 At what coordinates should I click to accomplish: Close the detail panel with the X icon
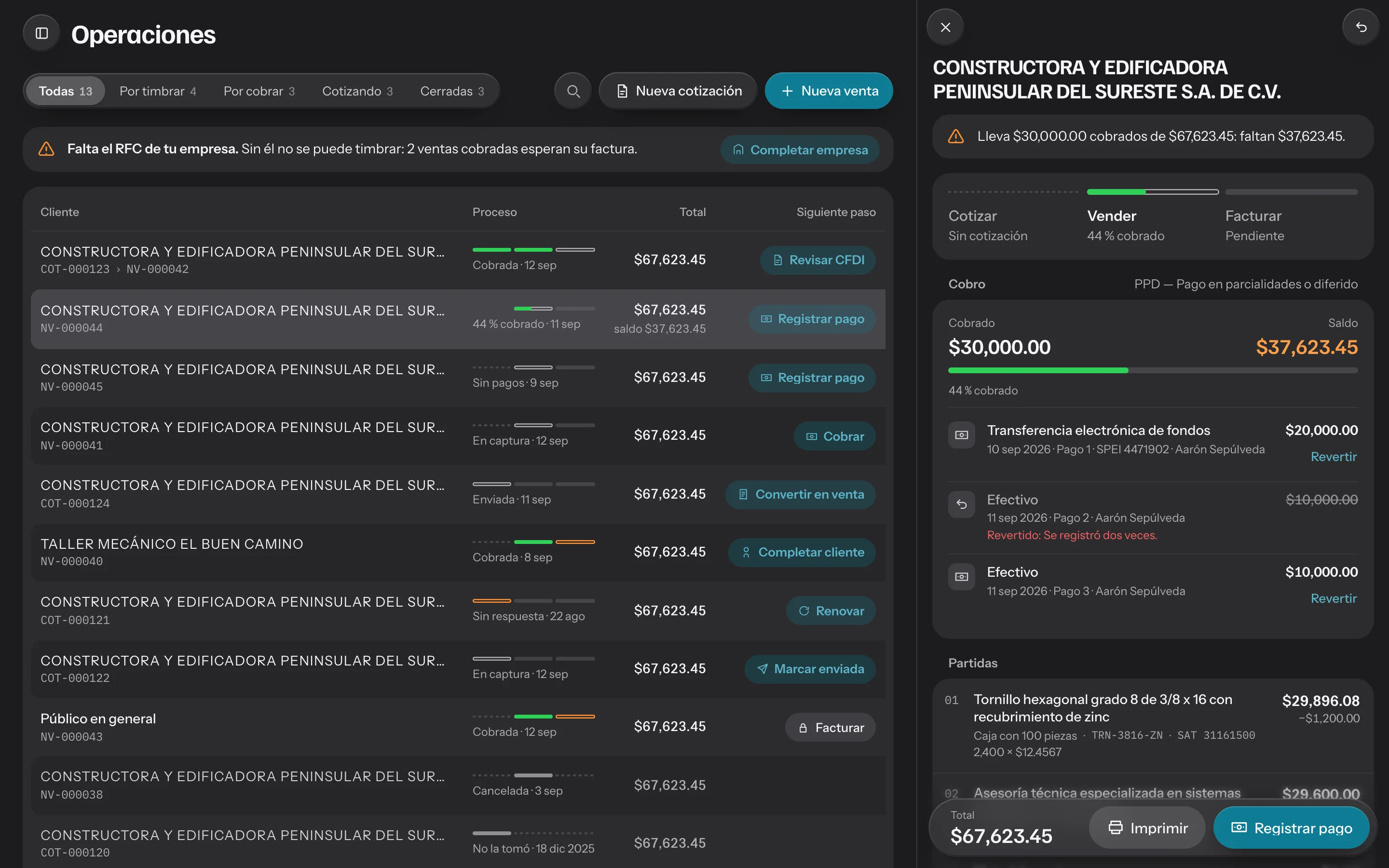coord(945,27)
